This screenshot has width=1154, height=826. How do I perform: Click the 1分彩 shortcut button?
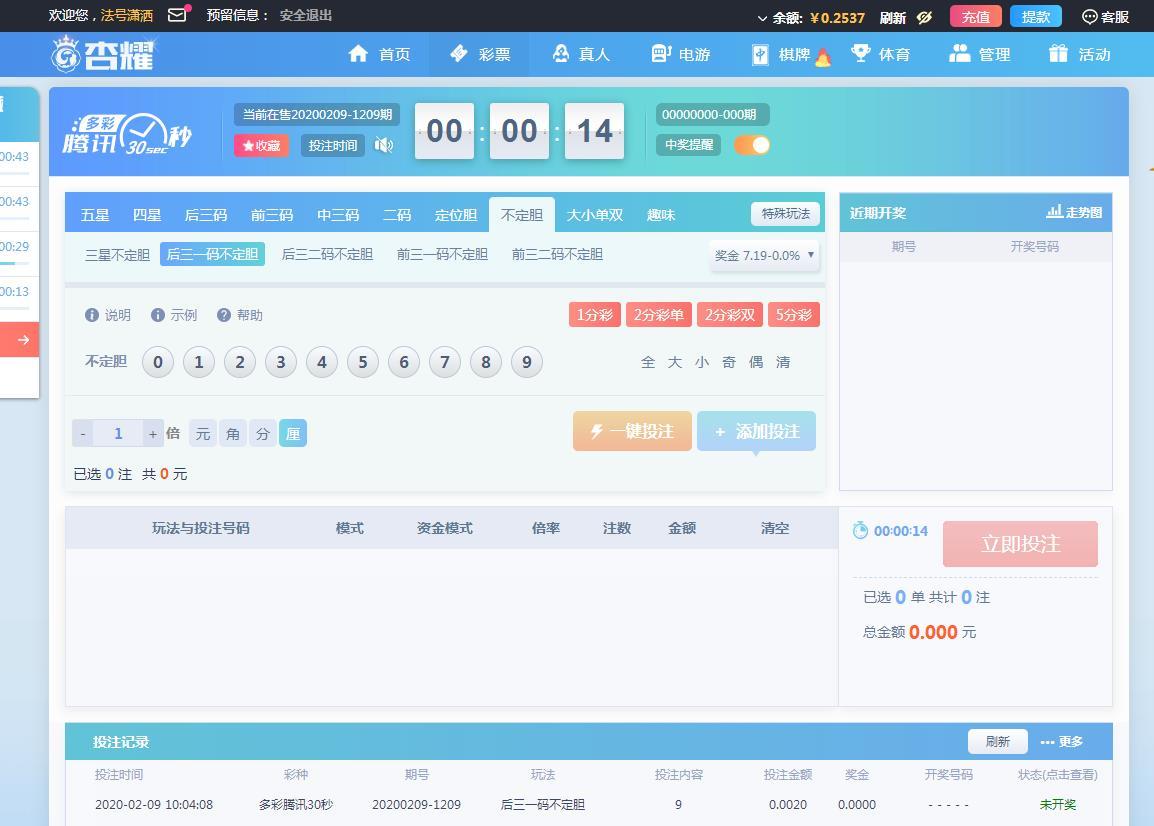pyautogui.click(x=595, y=315)
